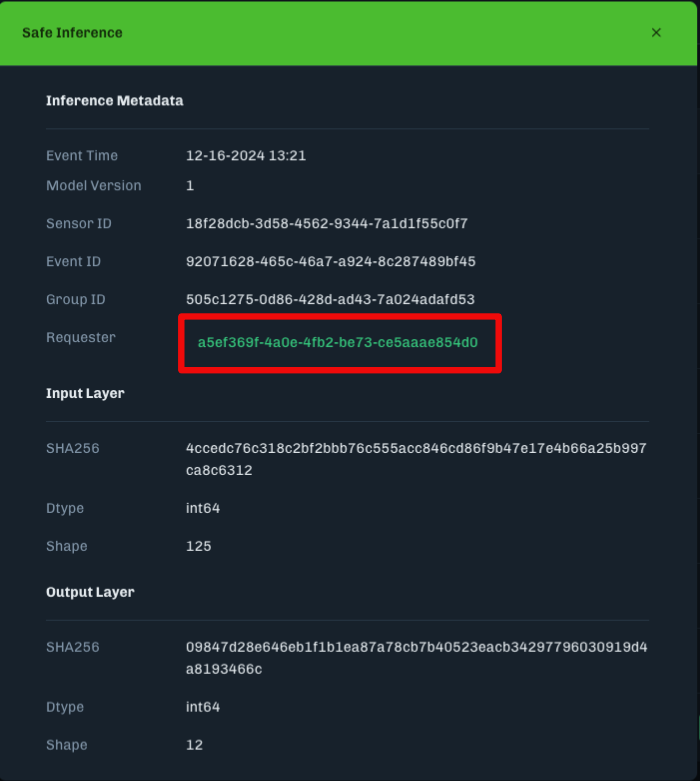
Task: Click the Inference Metadata section heading
Action: (x=114, y=101)
